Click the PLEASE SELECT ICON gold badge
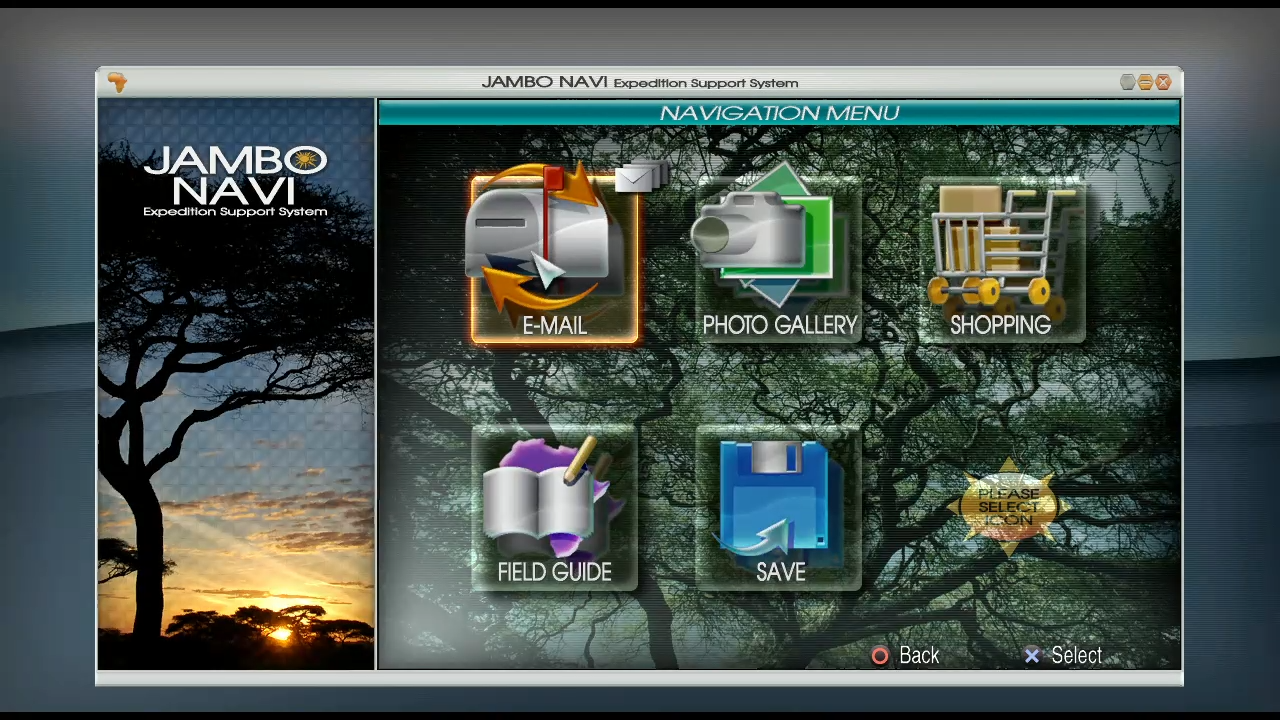This screenshot has height=720, width=1280. [1007, 506]
